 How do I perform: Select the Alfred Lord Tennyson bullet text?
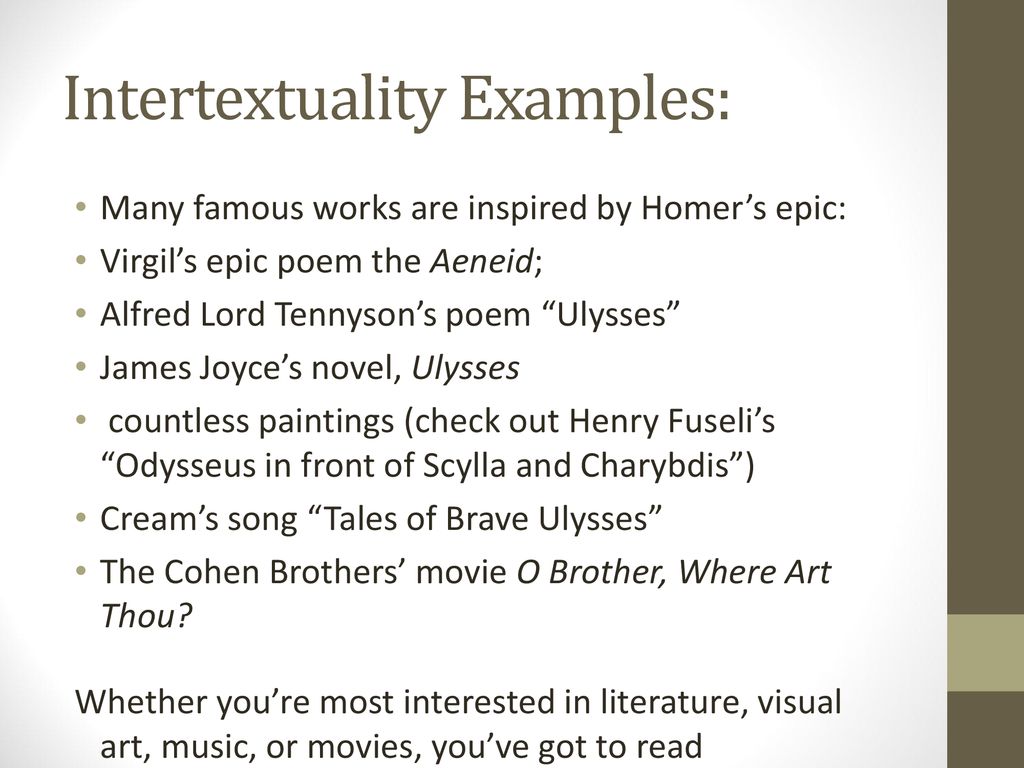(x=390, y=315)
